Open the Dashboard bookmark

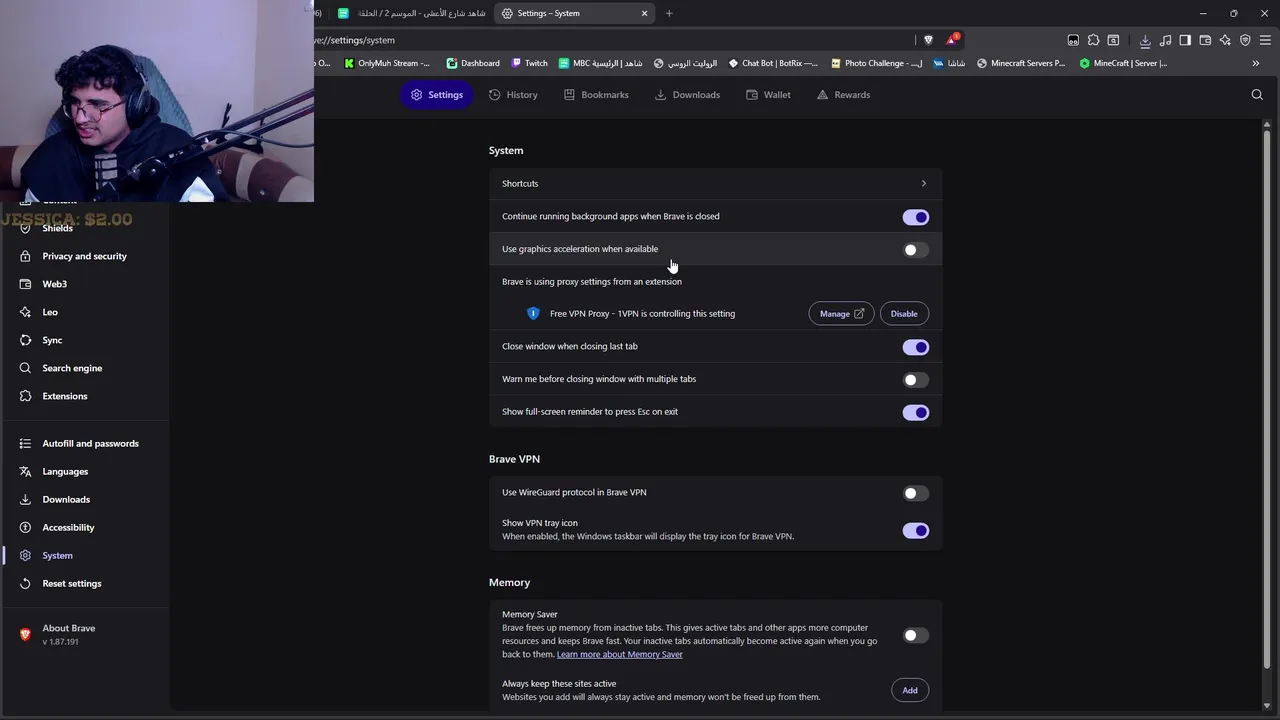(x=473, y=63)
